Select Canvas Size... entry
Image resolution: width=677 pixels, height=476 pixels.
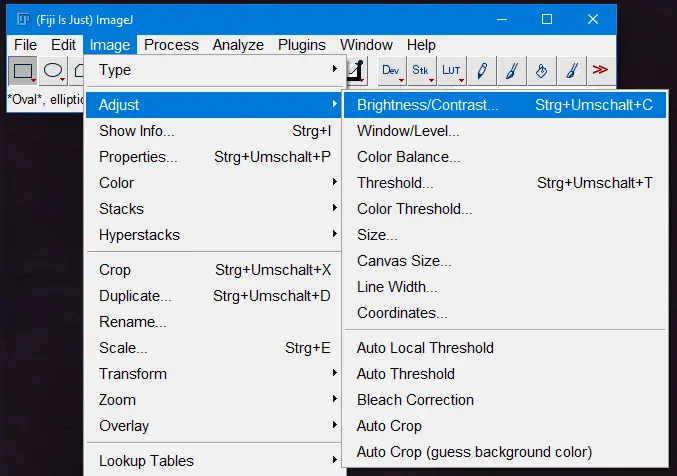pyautogui.click(x=404, y=261)
